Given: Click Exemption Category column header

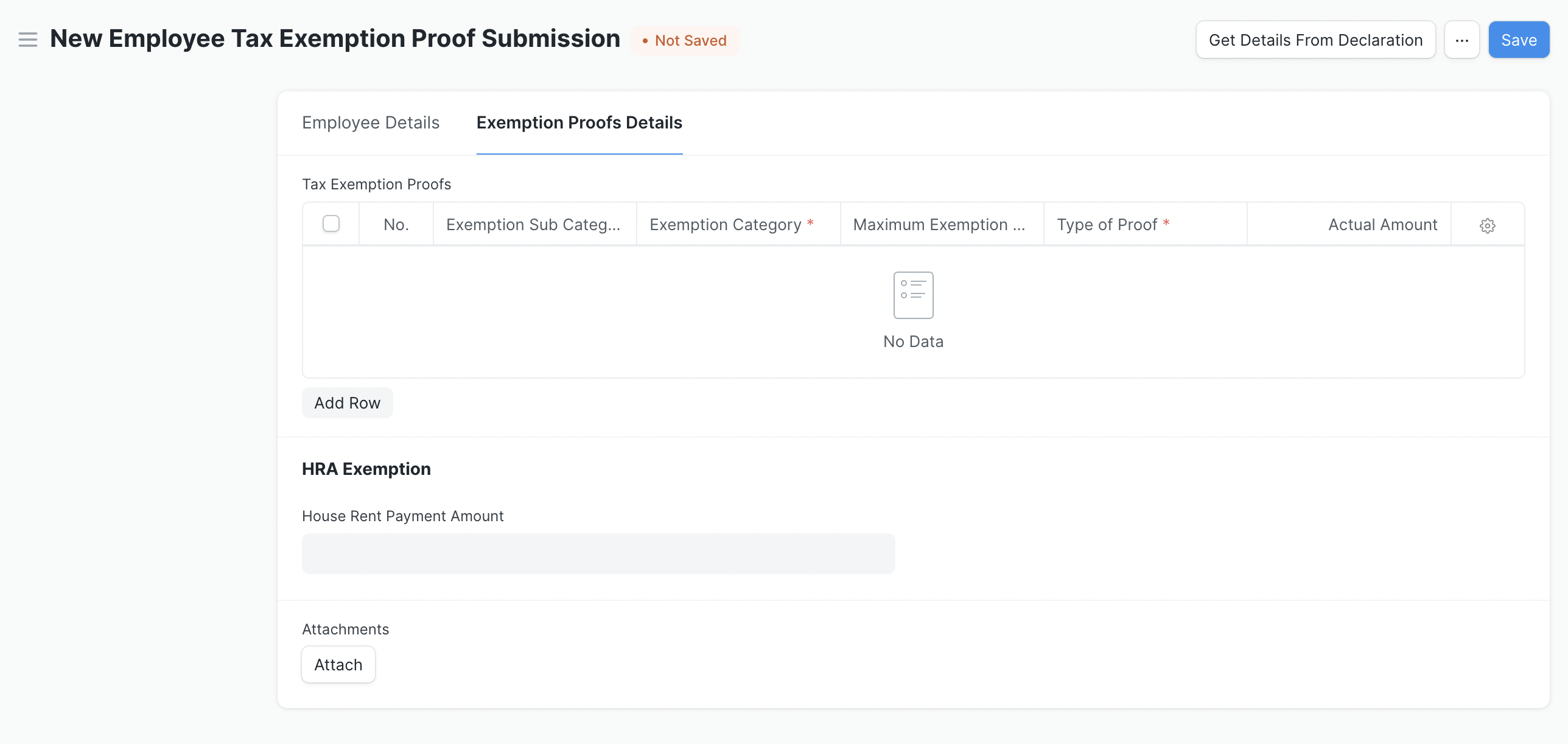Looking at the screenshot, I should (726, 225).
